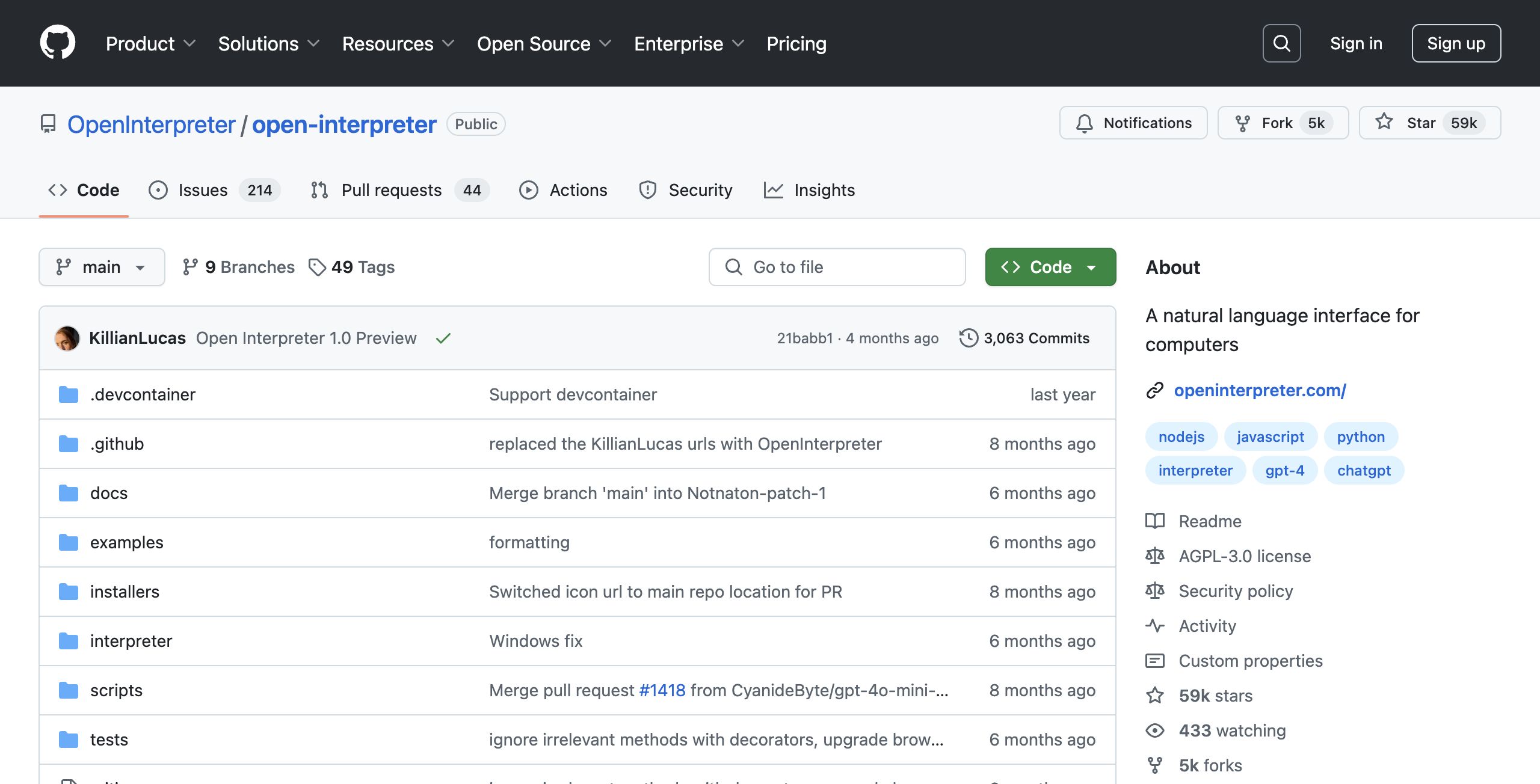
Task: Click the GitHub Octocat logo
Action: click(x=58, y=43)
